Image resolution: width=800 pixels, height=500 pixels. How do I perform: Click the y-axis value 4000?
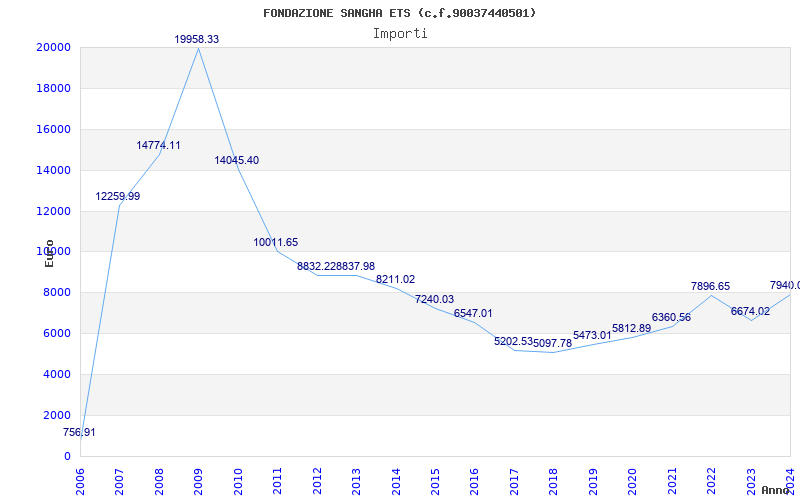click(x=56, y=374)
